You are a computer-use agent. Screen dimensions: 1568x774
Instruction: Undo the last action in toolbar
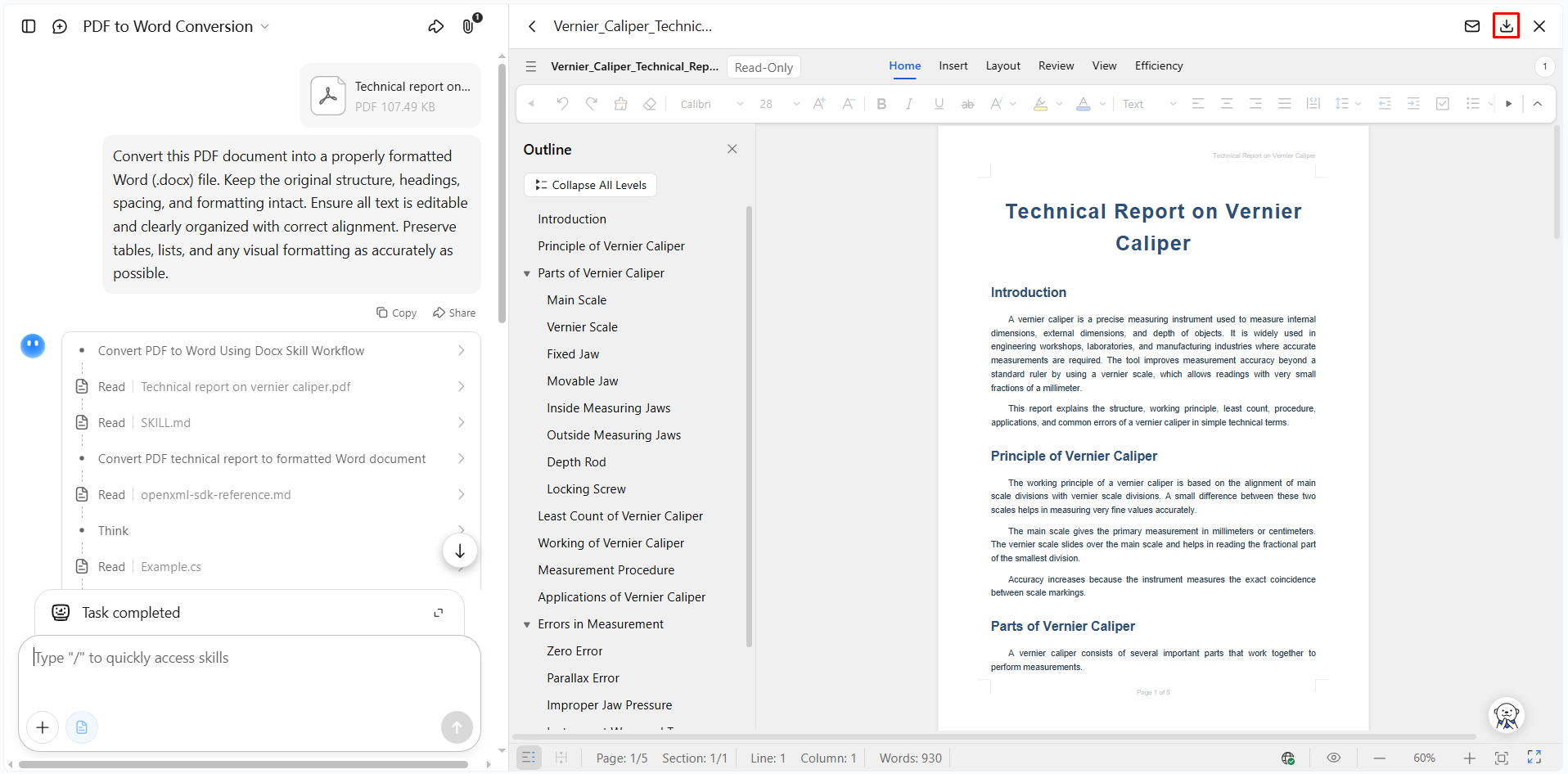[562, 104]
